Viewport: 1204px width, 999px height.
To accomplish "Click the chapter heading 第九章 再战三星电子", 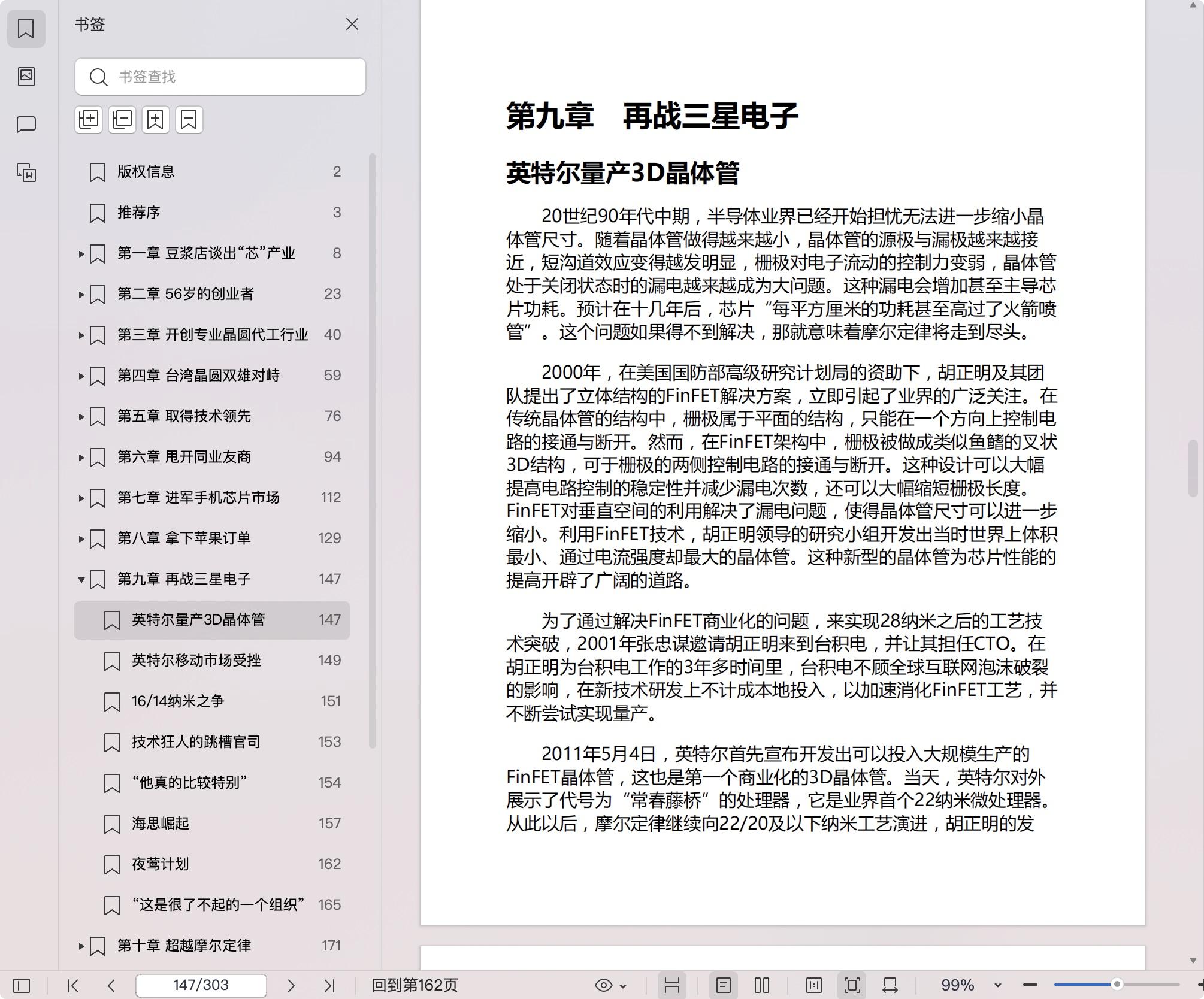I will pos(652,116).
